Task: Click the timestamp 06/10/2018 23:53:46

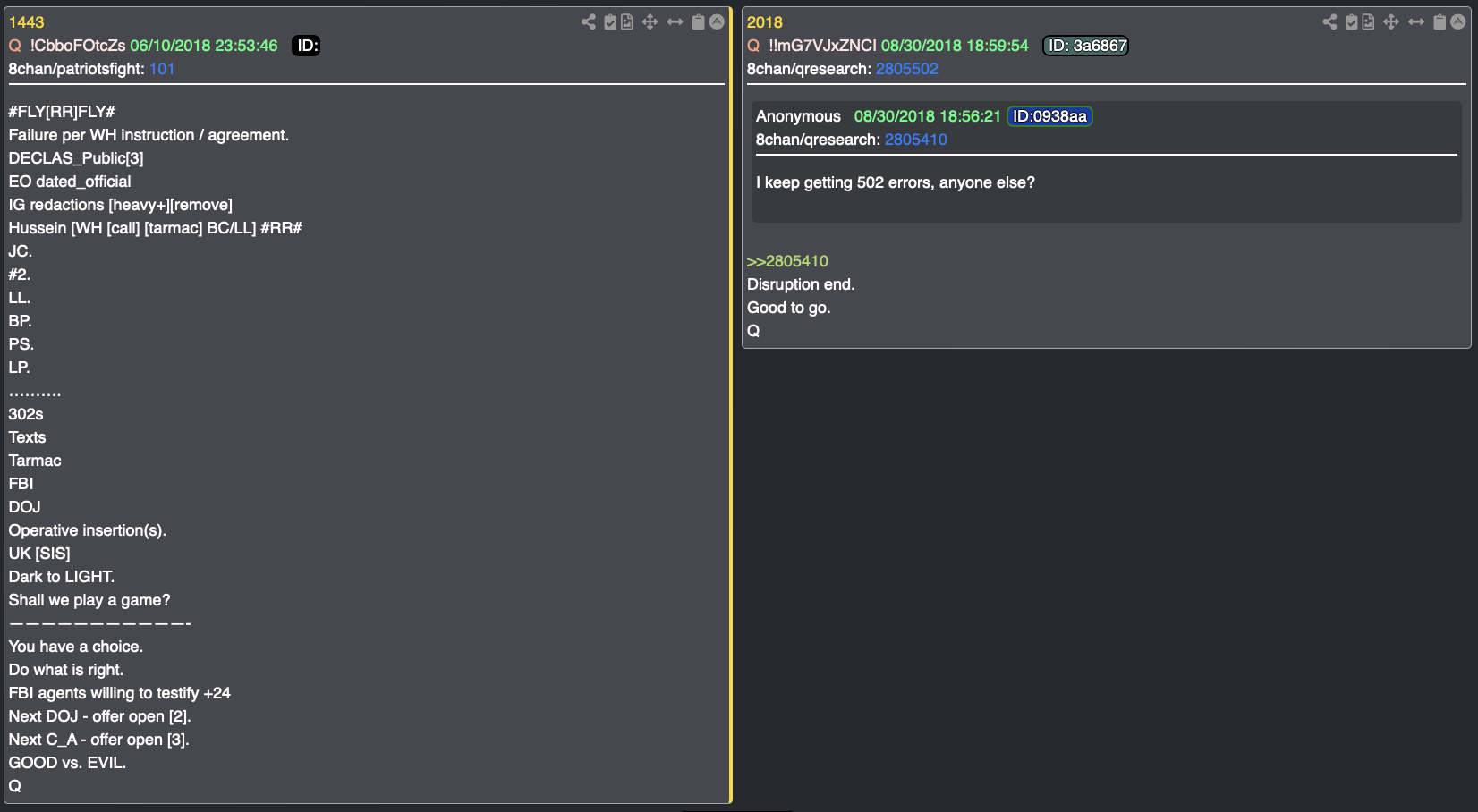Action: point(204,46)
